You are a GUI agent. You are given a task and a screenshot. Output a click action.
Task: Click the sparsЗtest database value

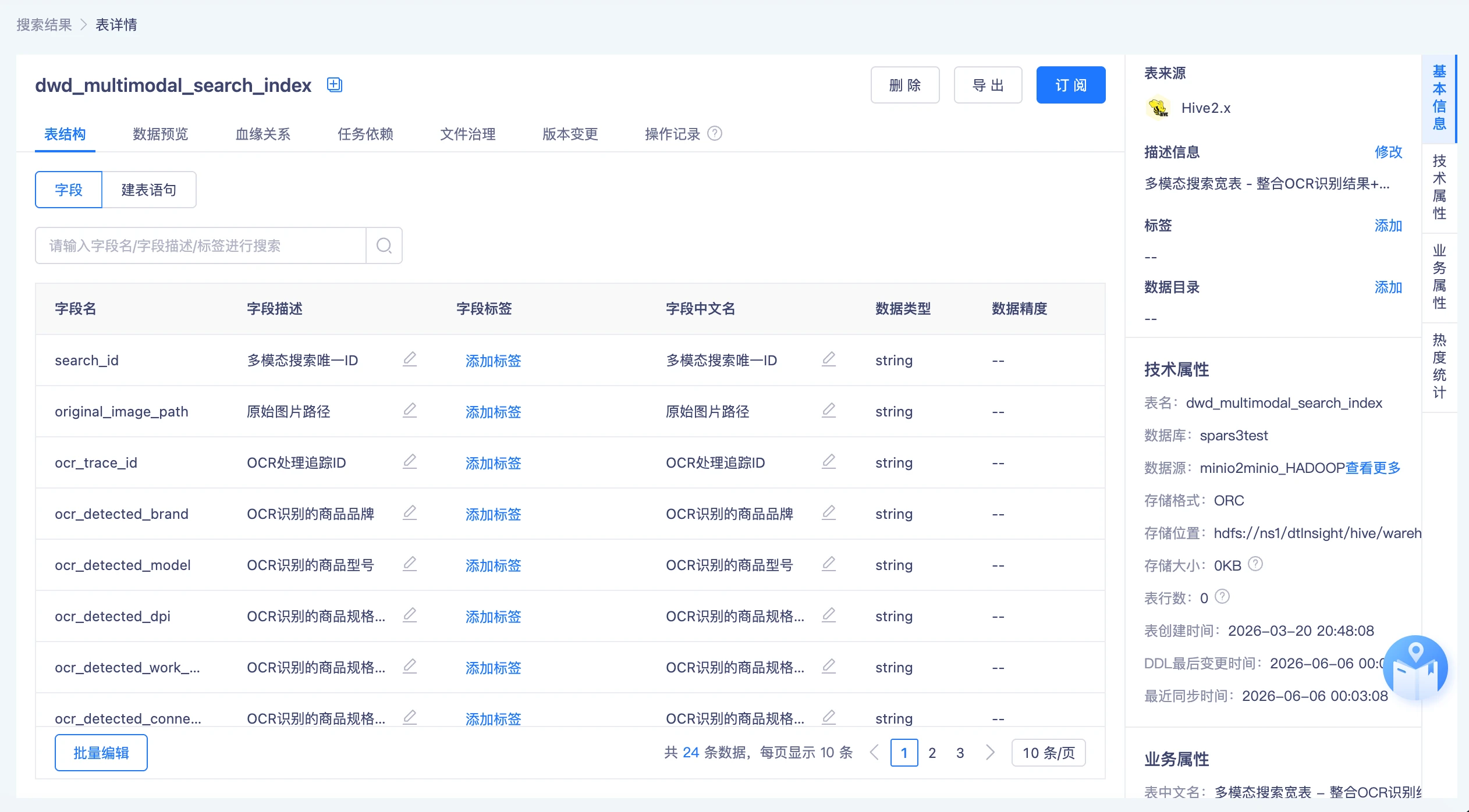1234,435
